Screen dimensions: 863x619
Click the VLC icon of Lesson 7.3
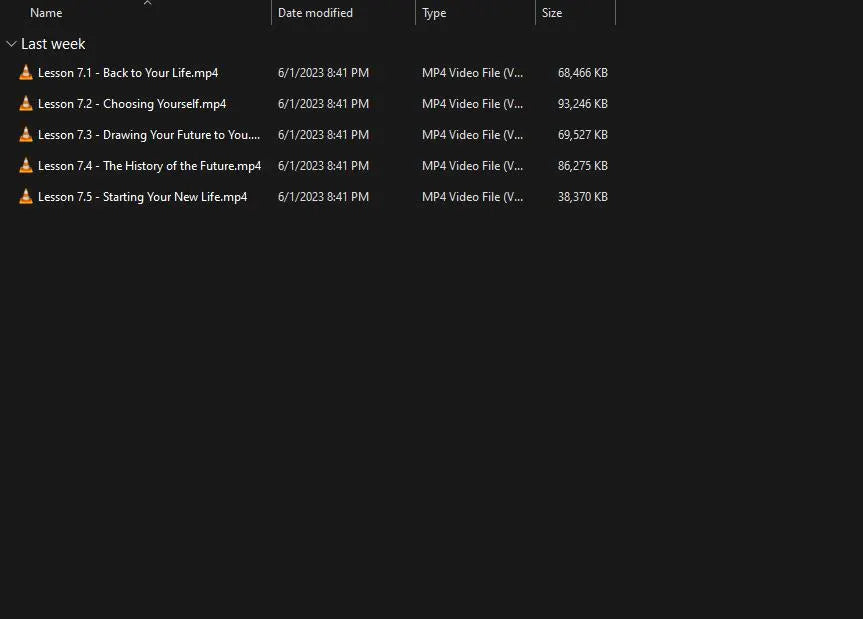26,135
